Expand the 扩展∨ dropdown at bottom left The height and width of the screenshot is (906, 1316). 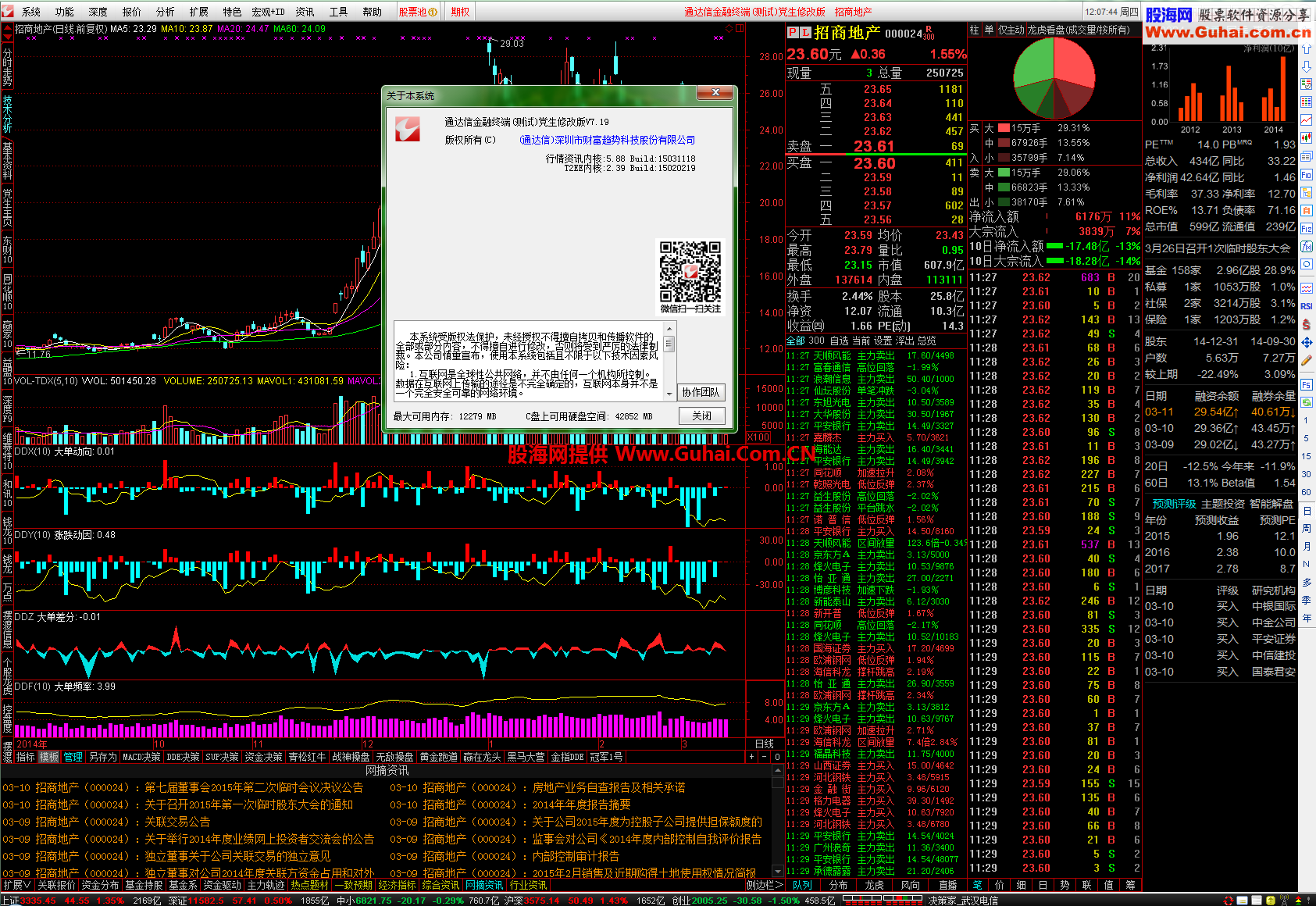click(x=16, y=885)
